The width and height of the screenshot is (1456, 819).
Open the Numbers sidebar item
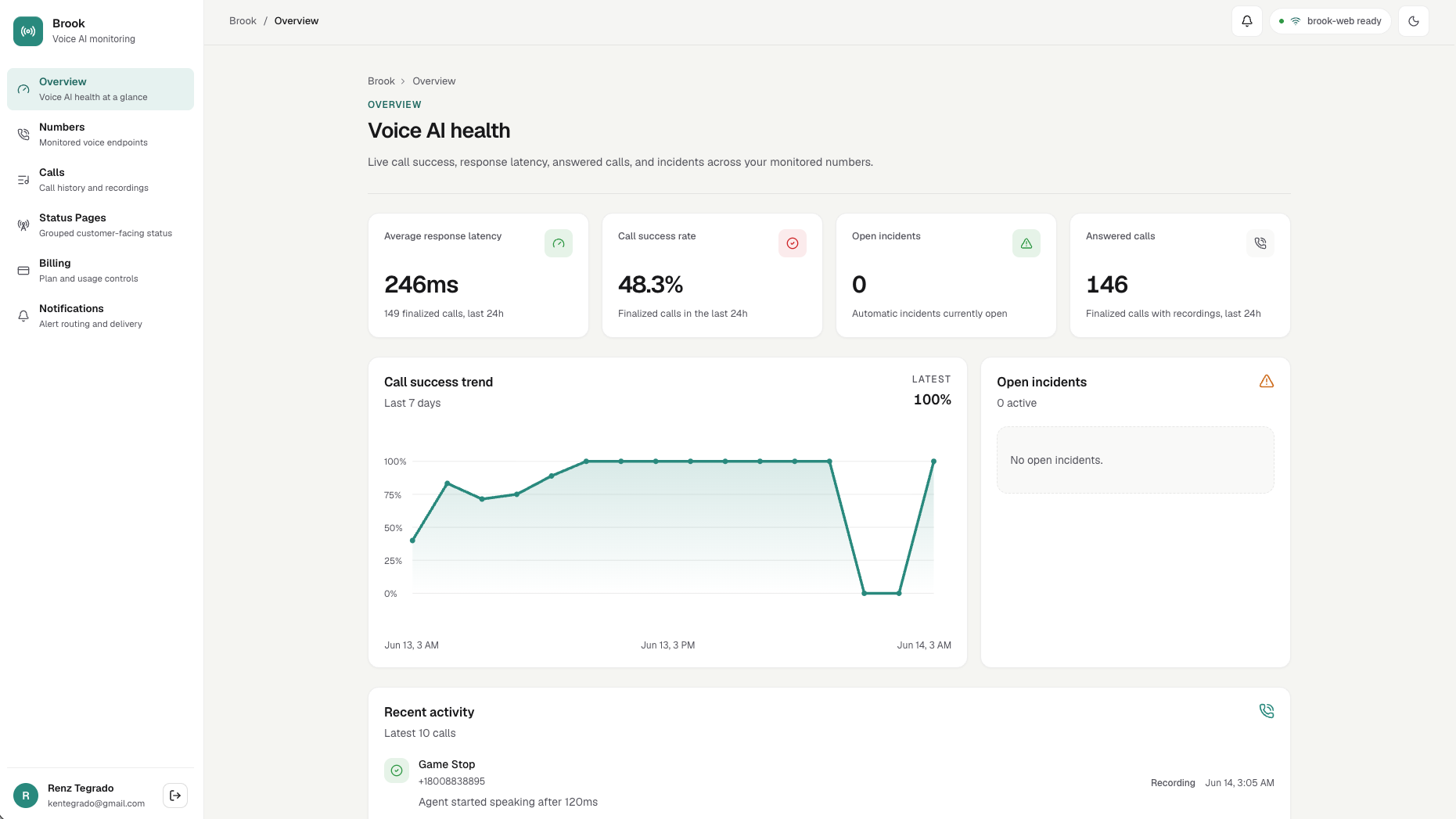pyautogui.click(x=100, y=135)
